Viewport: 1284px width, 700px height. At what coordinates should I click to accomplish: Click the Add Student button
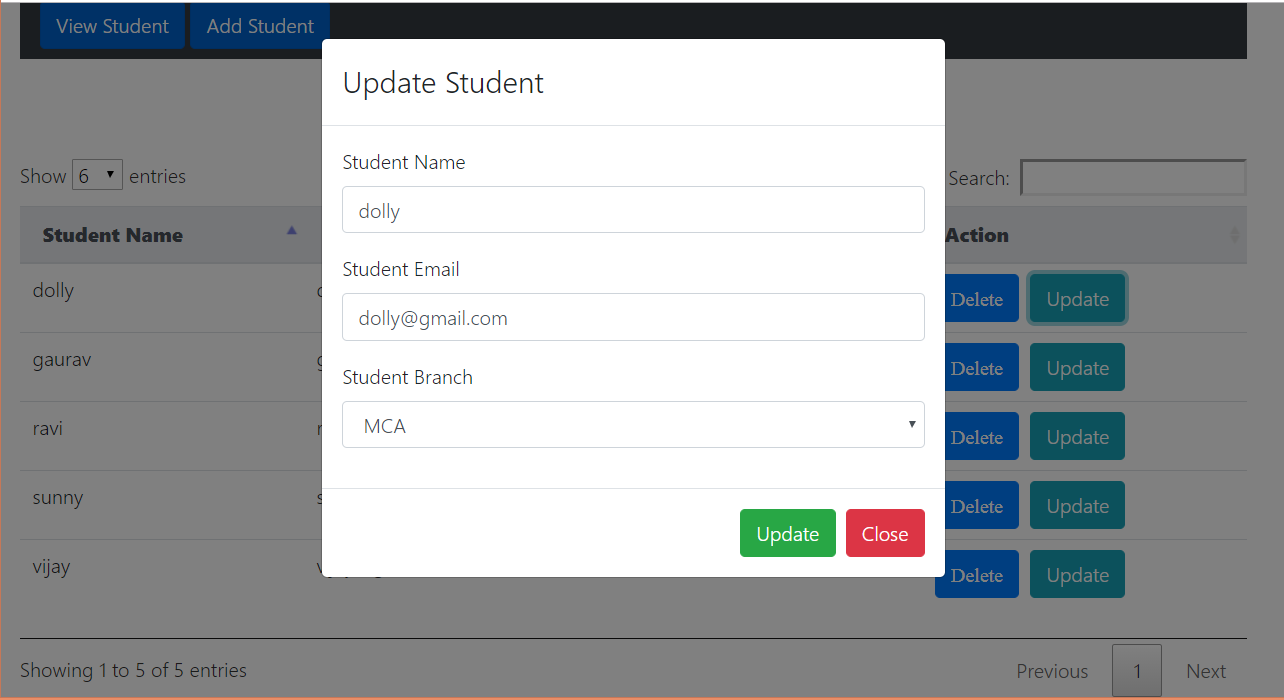coord(259,26)
